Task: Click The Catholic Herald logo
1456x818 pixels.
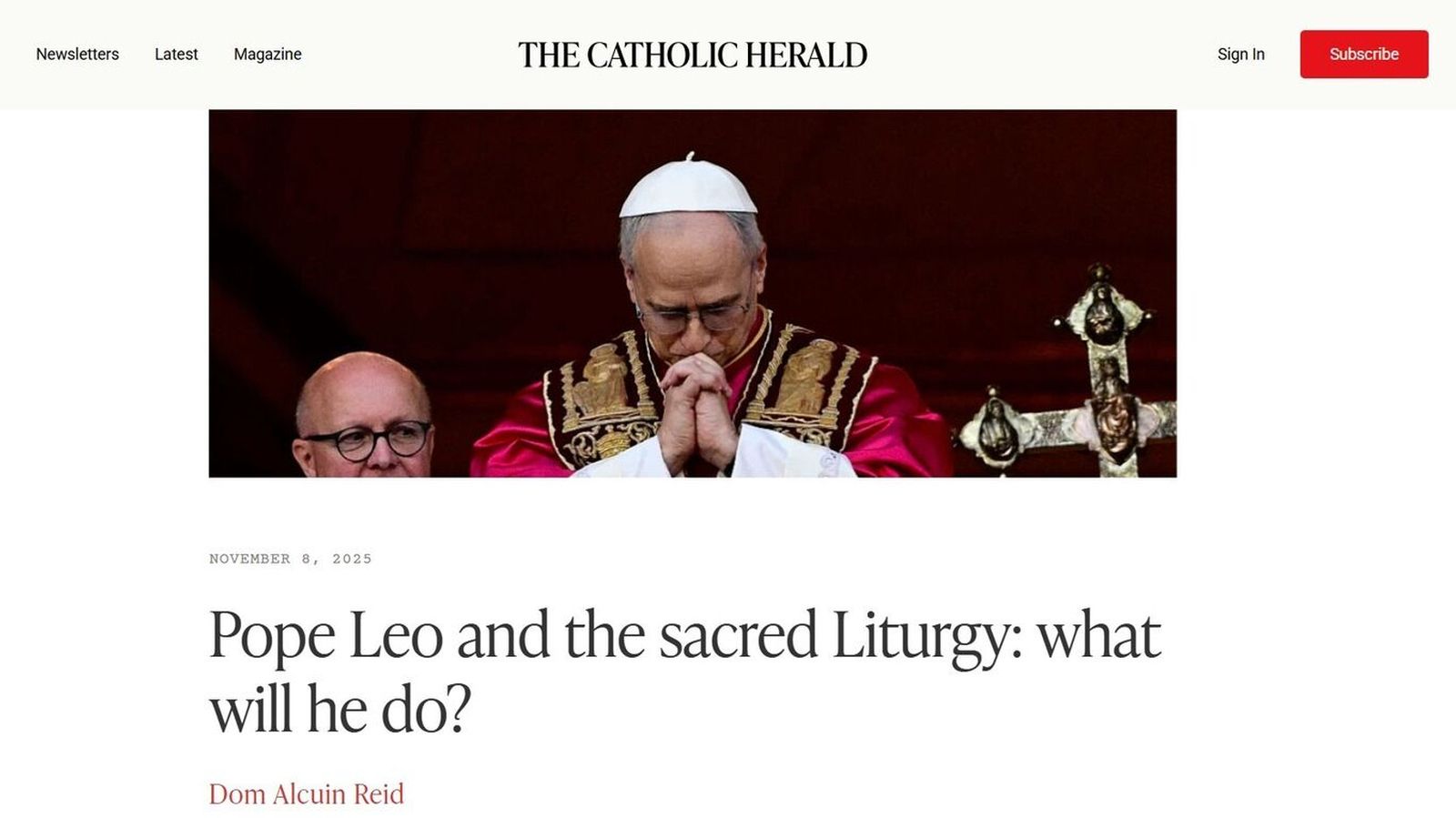Action: coord(693,55)
